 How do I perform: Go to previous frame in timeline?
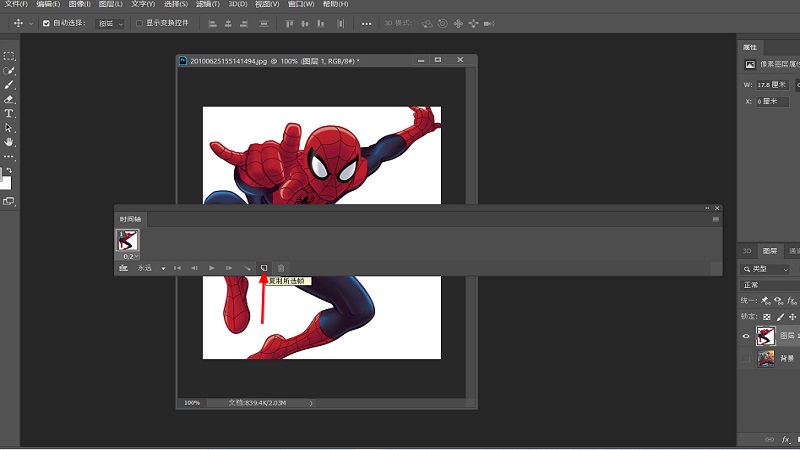pos(194,268)
